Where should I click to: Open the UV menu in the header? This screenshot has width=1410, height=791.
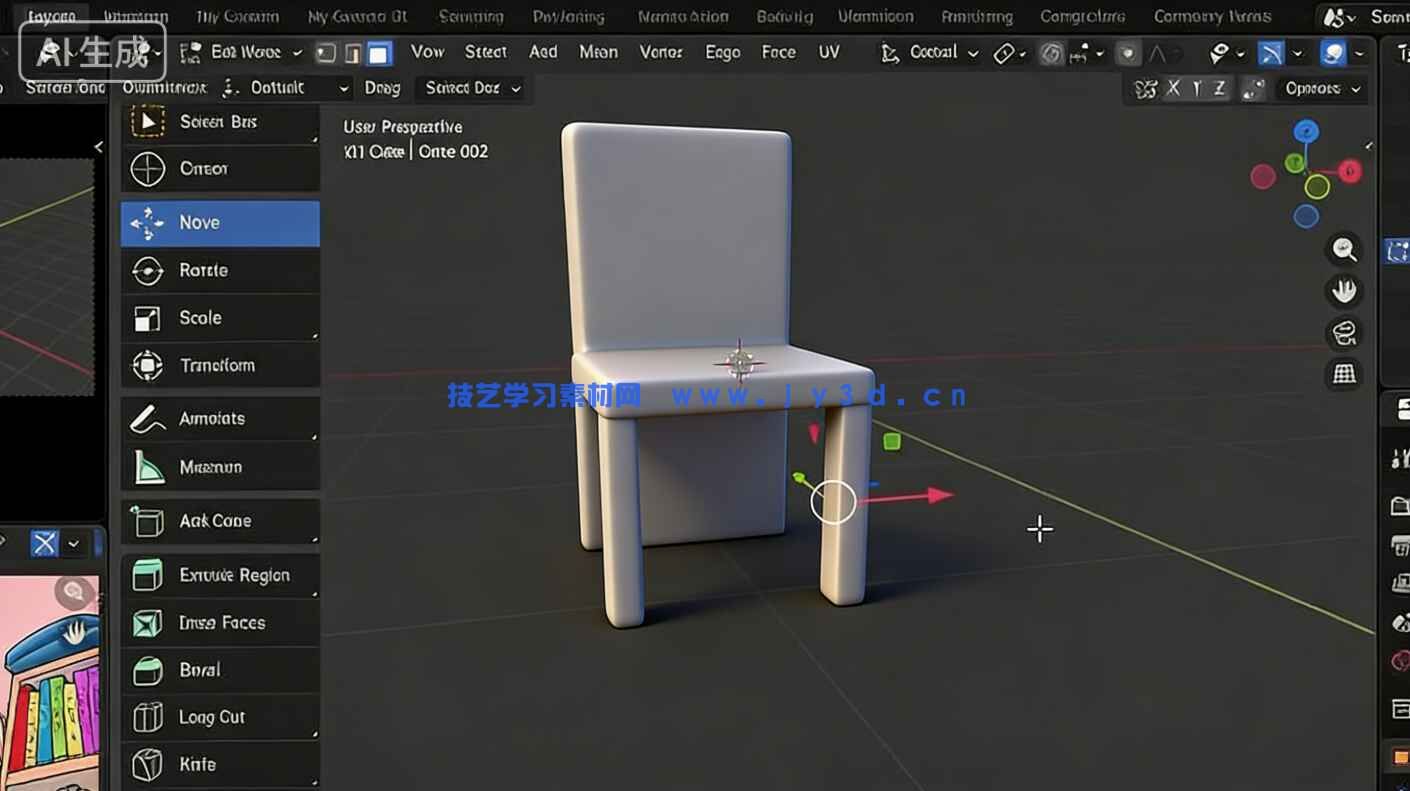click(x=829, y=52)
